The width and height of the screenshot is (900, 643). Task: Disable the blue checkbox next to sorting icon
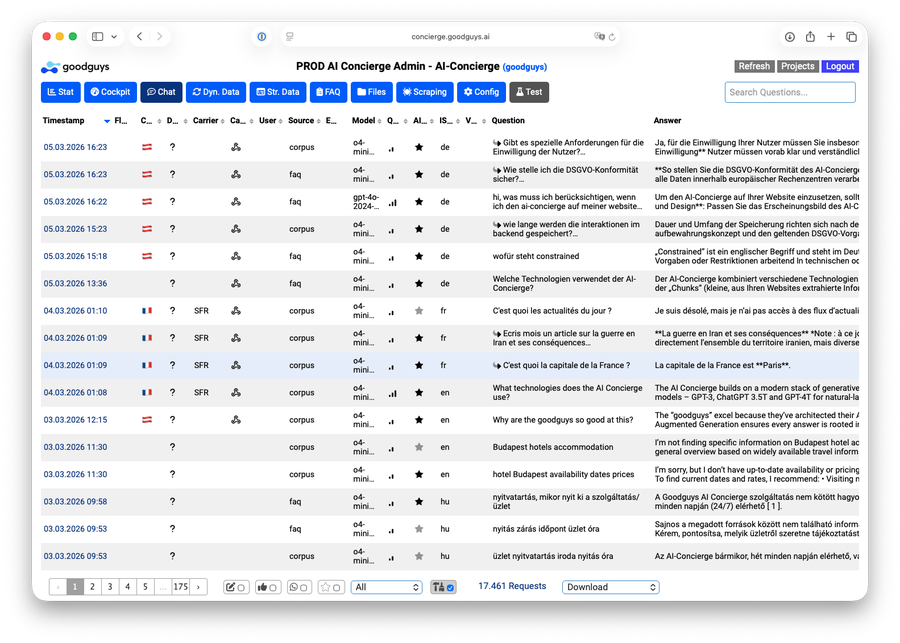point(450,587)
